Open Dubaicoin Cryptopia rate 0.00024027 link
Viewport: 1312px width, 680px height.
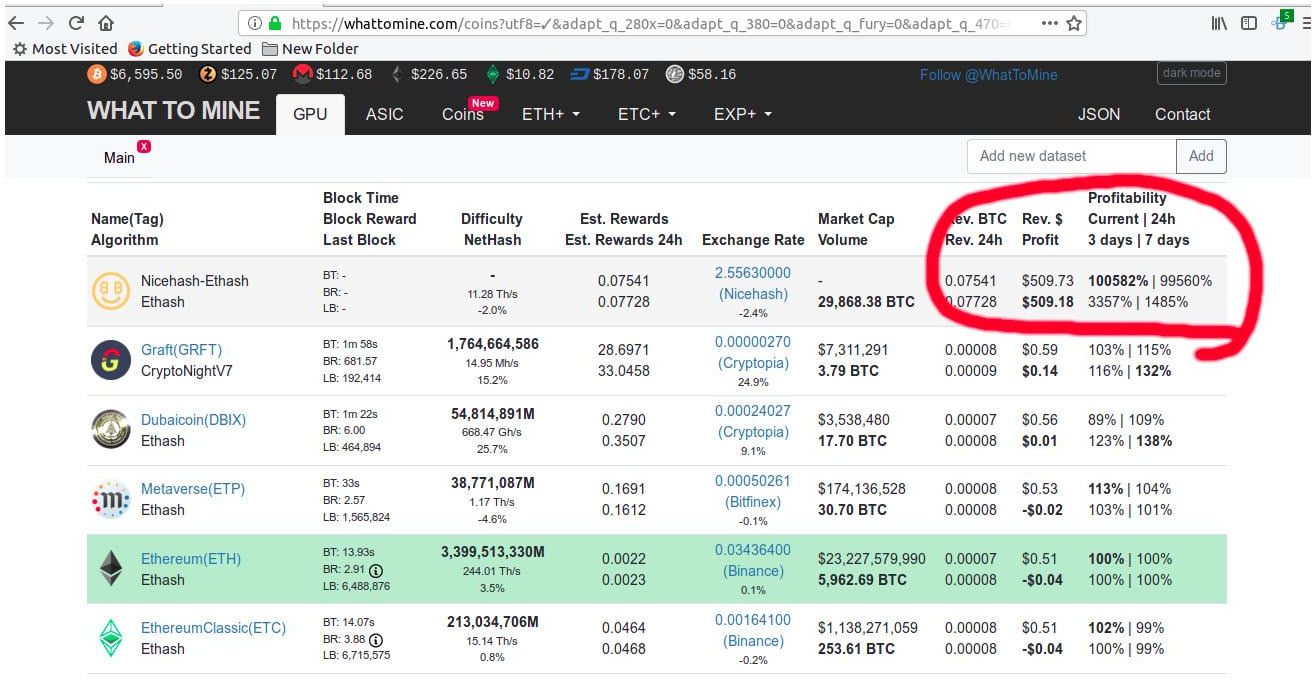(x=753, y=421)
